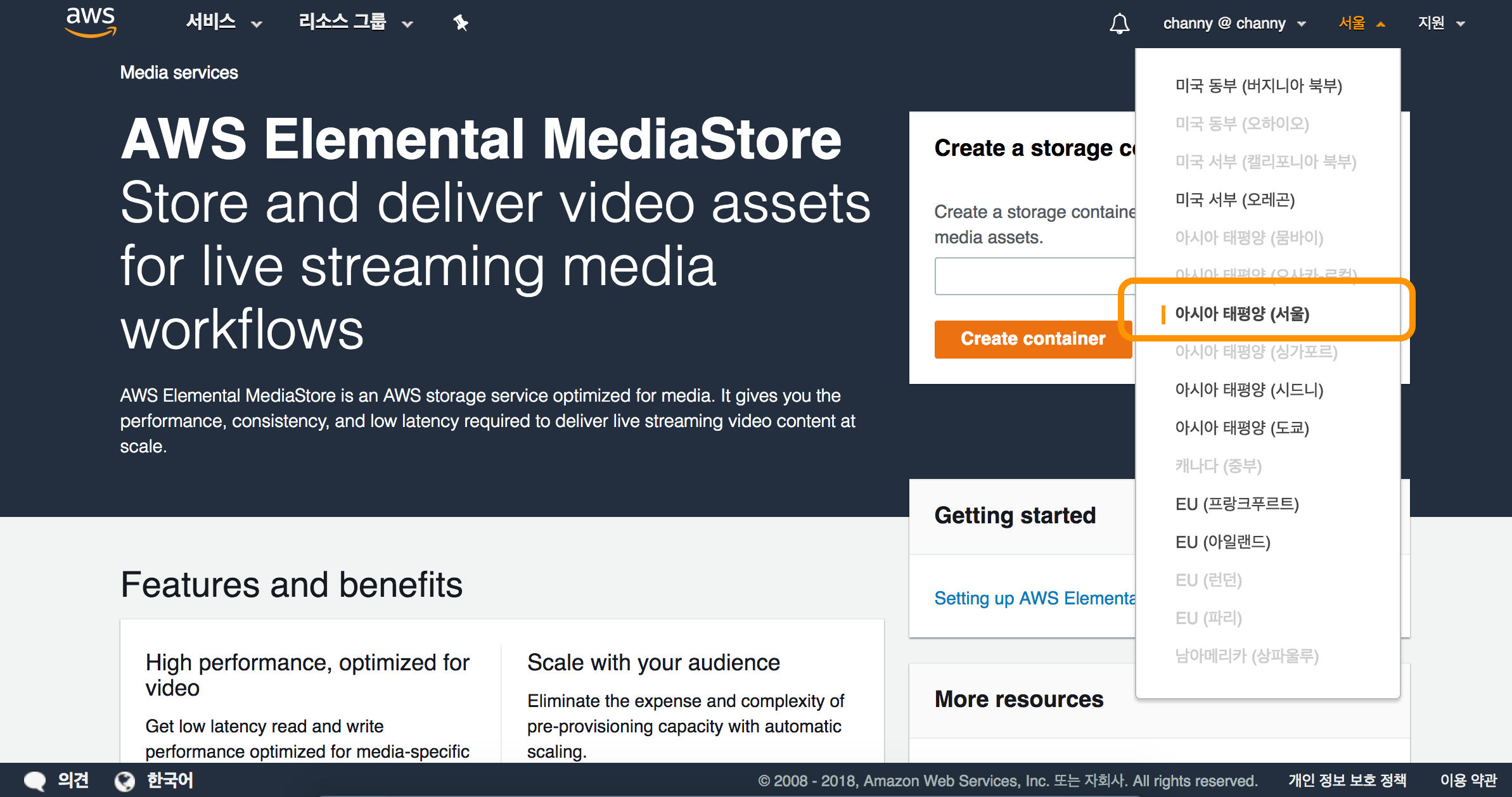The image size is (1512, 797).
Task: Click the pin shortcut icon
Action: [x=461, y=23]
